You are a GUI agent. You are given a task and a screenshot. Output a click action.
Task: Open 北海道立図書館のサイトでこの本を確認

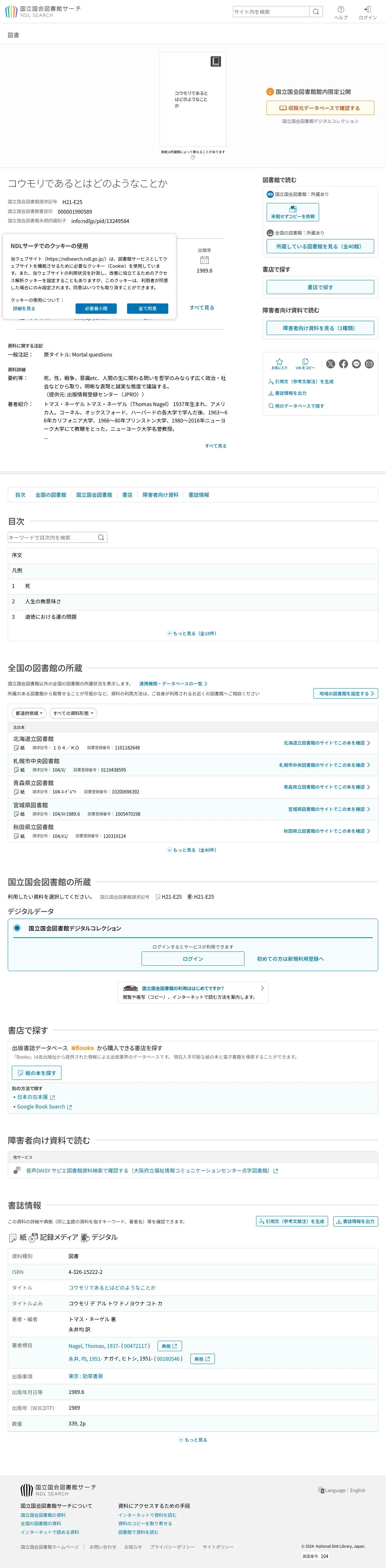click(327, 743)
